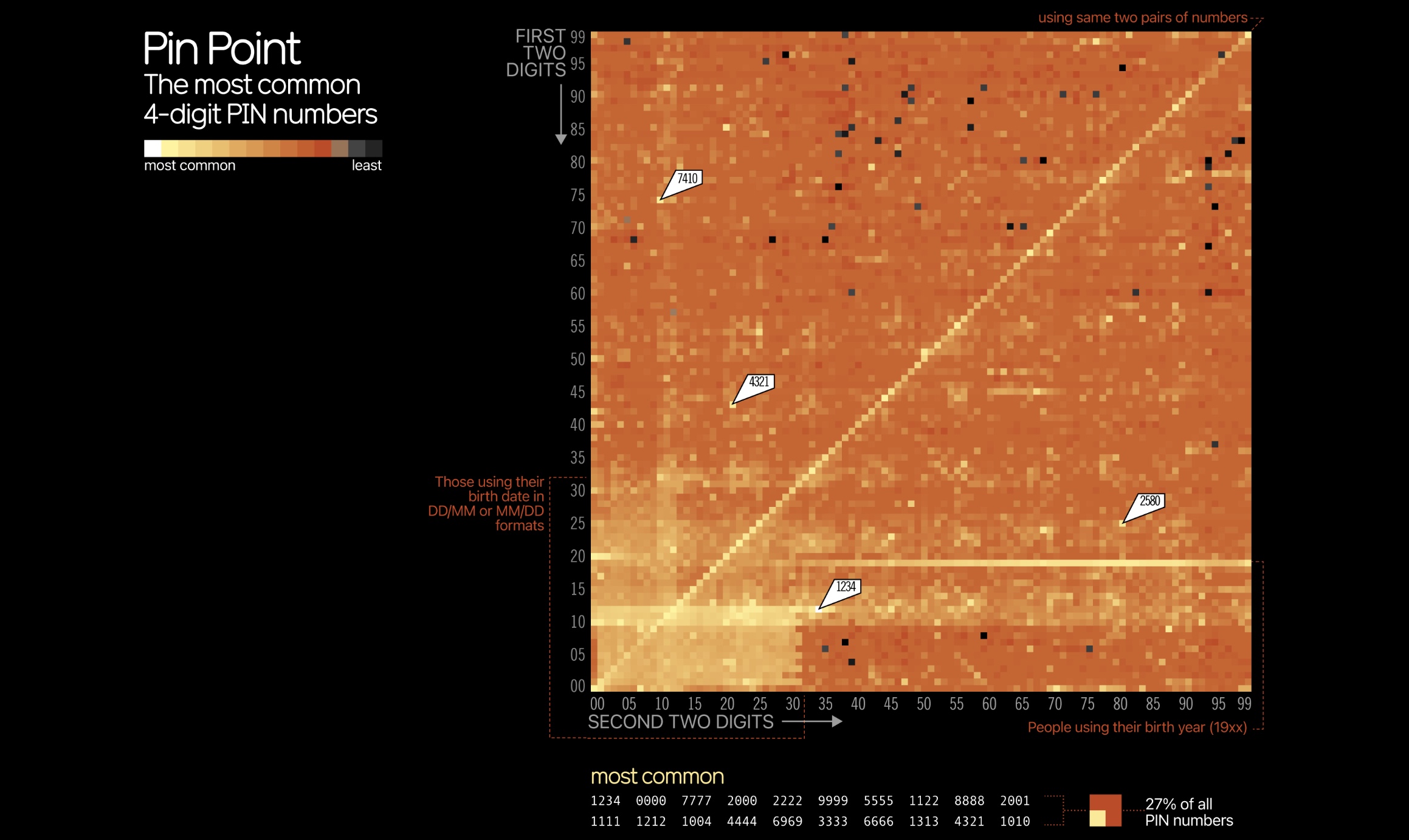Select PIN 6969 in the most common list
Viewport: 1409px width, 840px height.
[x=787, y=822]
